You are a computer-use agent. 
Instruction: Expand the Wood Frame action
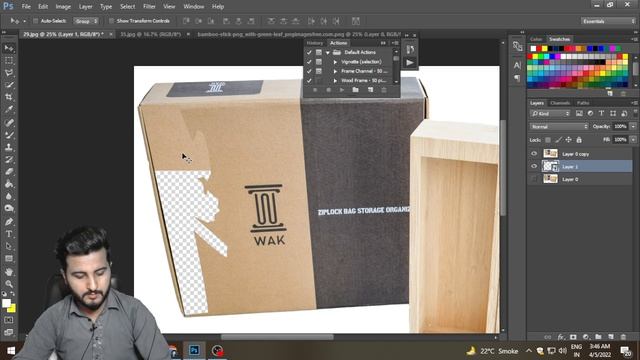coord(335,81)
